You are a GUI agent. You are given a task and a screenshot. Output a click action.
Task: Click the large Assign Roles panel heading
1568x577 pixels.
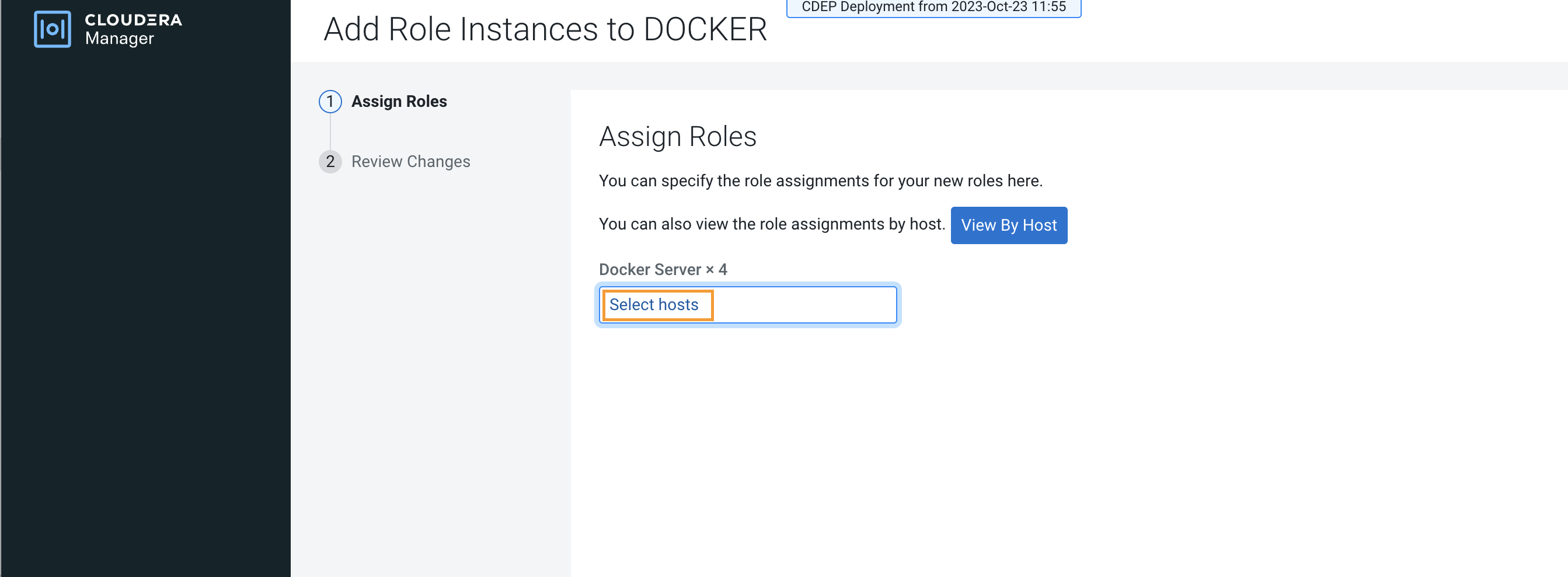678,136
